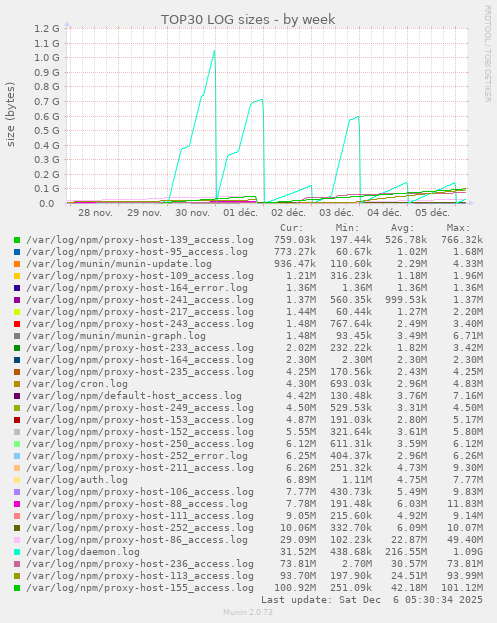Screen dimensions: 497x623
Task: Click proxy-host-106_access.log legend label
Action: tap(140, 492)
